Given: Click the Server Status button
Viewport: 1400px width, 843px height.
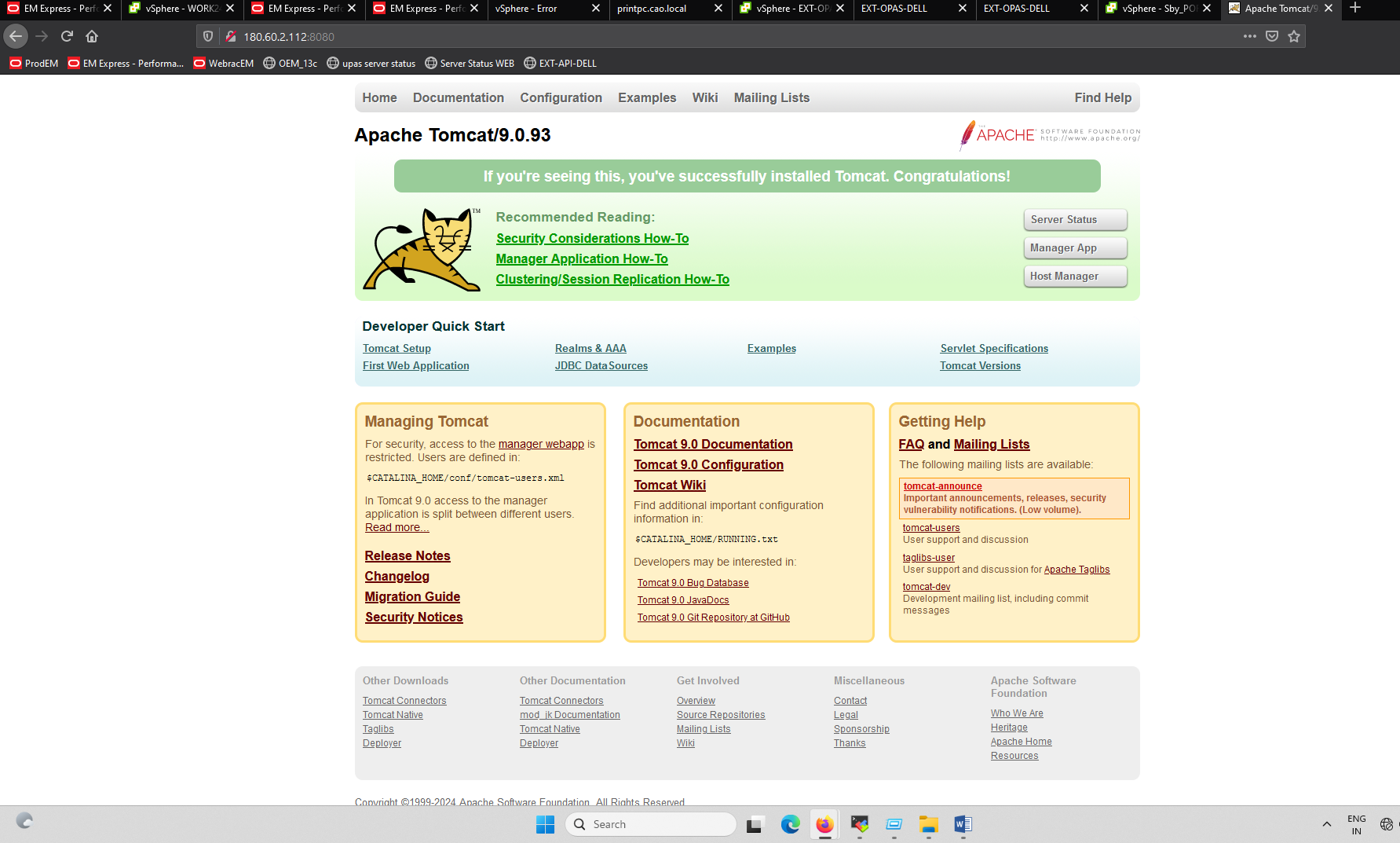Looking at the screenshot, I should [x=1074, y=220].
